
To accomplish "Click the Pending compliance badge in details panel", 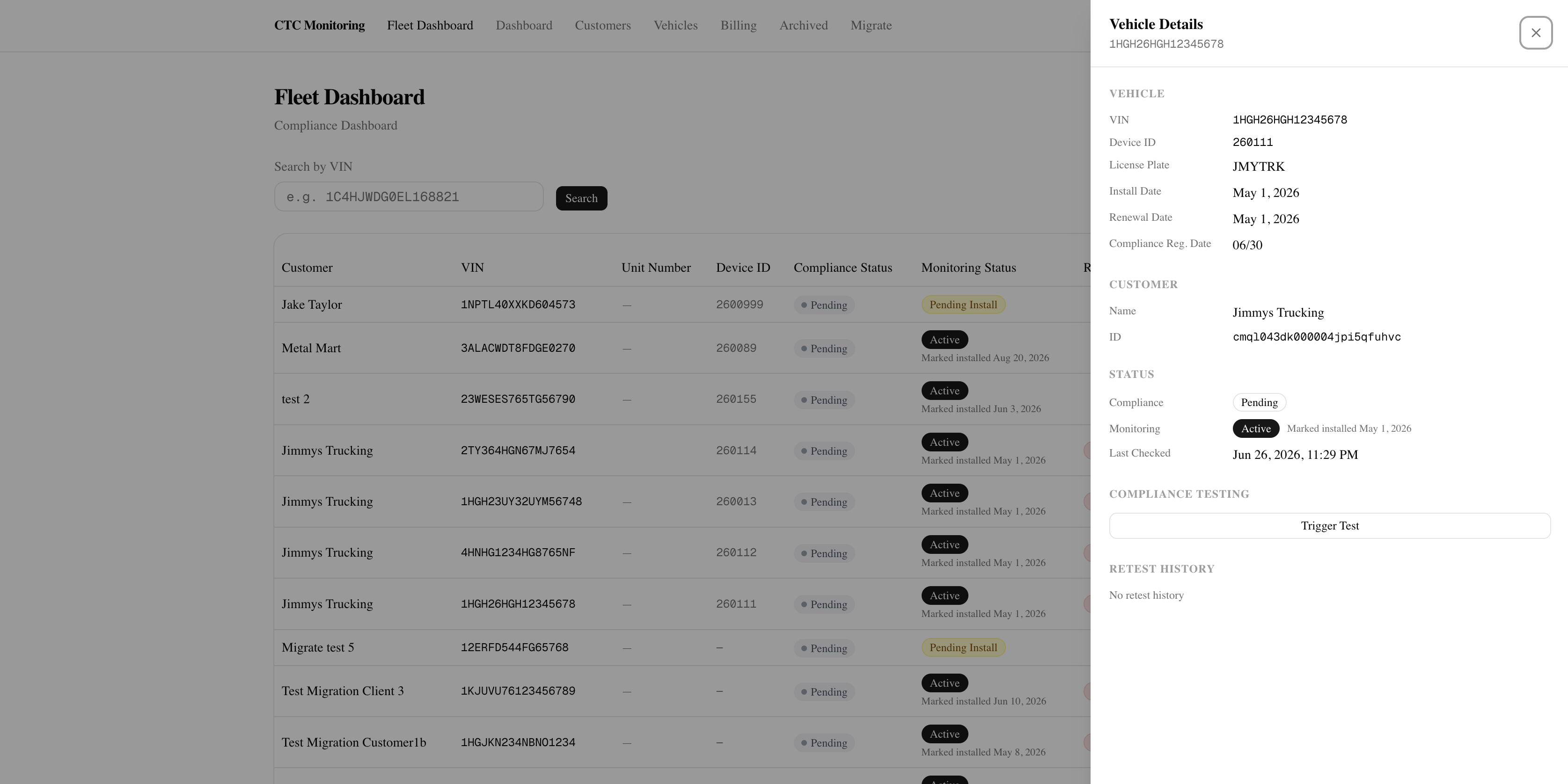I will [1259, 402].
